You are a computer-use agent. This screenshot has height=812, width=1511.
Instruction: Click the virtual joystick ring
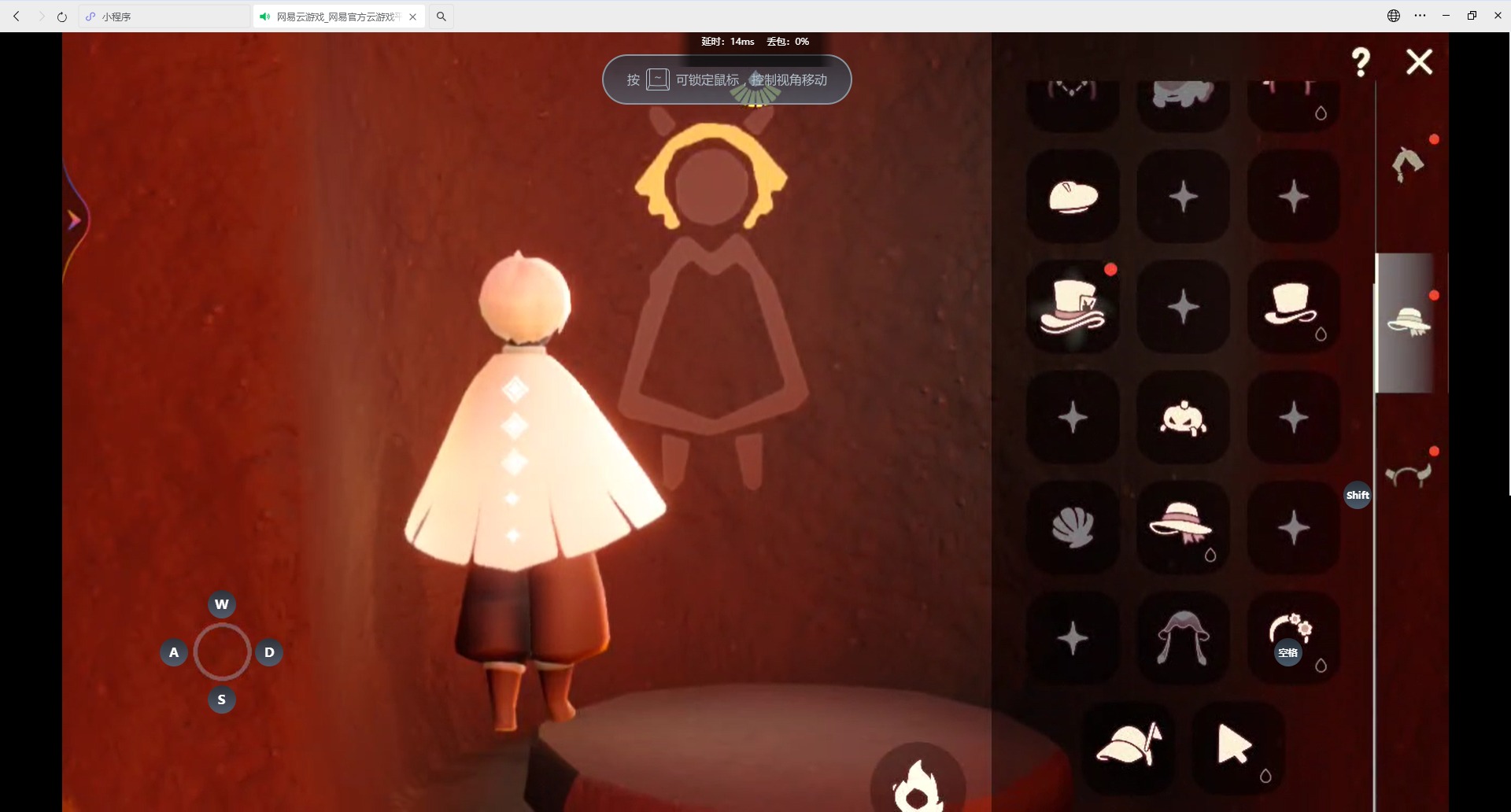coord(222,652)
